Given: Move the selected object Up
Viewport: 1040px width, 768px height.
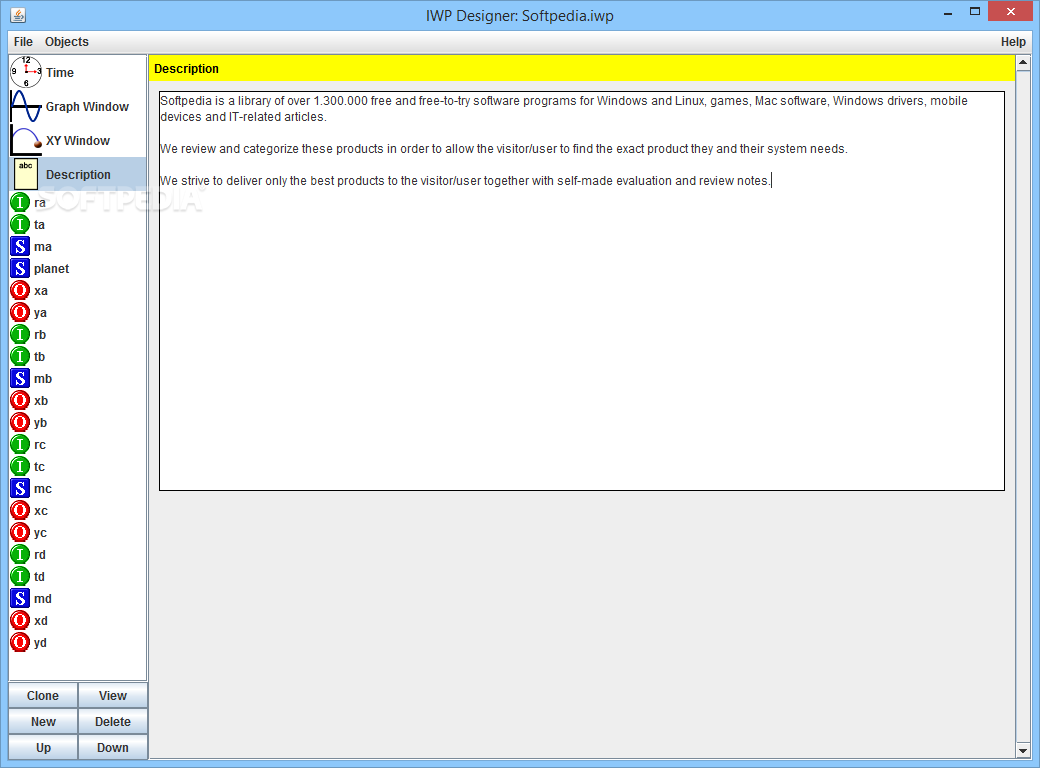Looking at the screenshot, I should pyautogui.click(x=43, y=747).
